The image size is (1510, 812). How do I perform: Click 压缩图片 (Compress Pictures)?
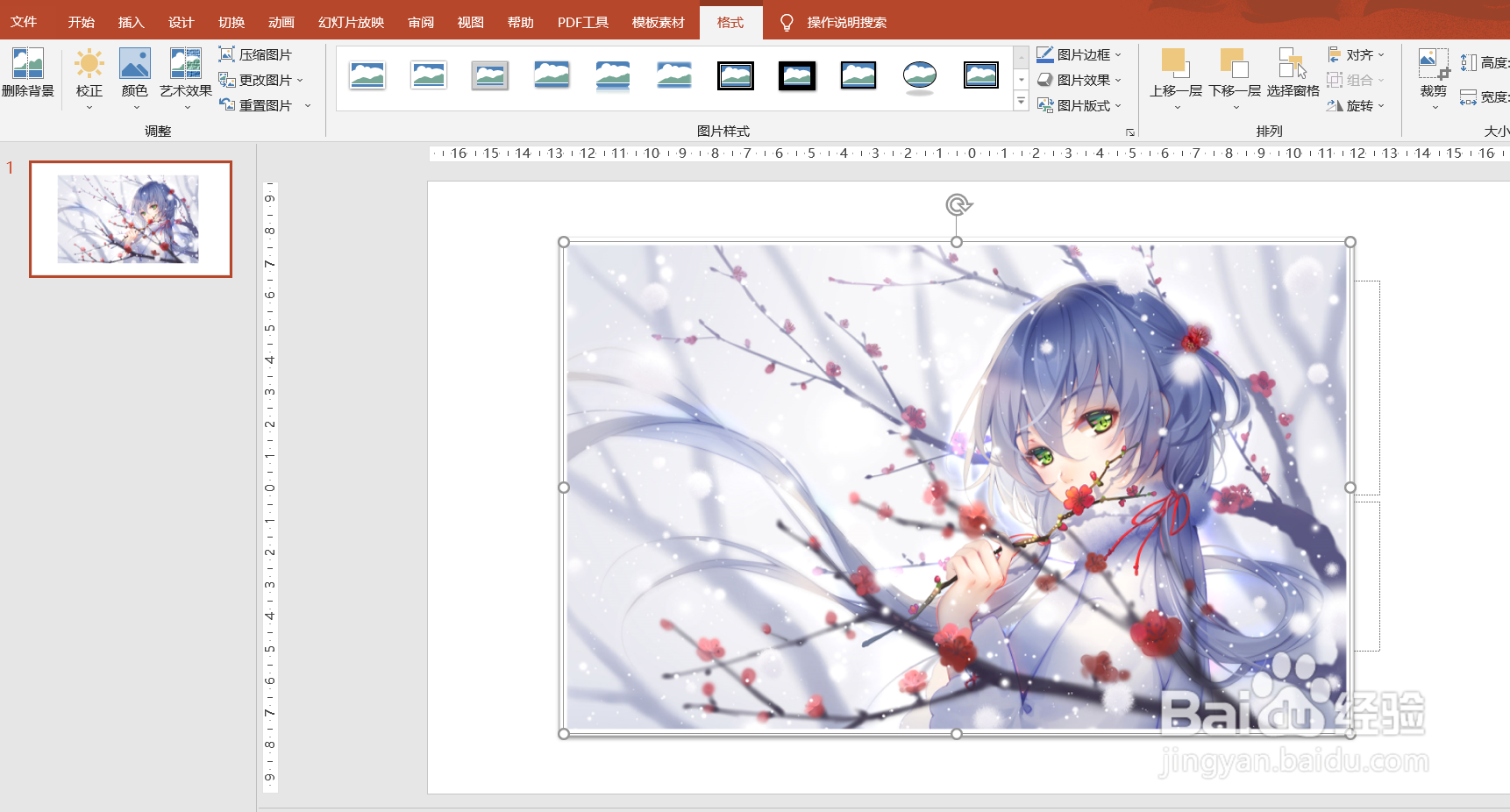[x=255, y=54]
